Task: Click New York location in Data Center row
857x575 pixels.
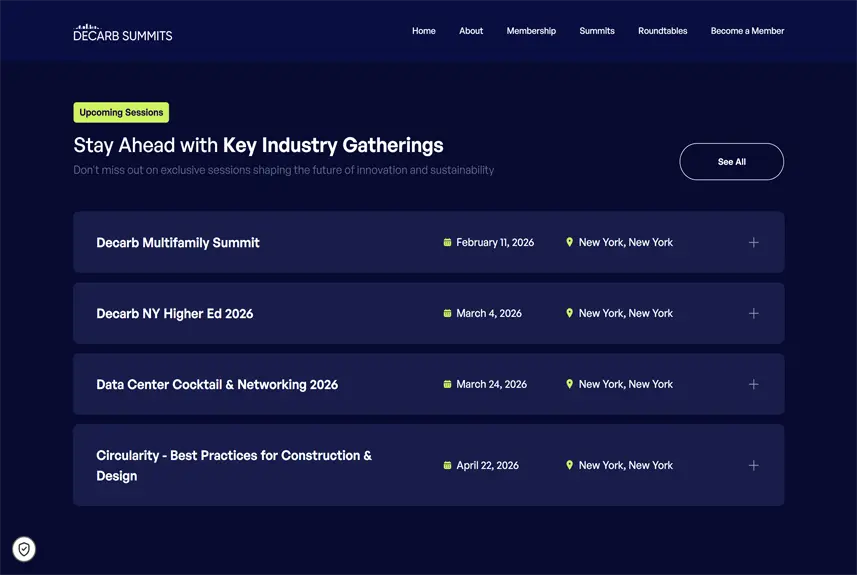Action: click(626, 384)
